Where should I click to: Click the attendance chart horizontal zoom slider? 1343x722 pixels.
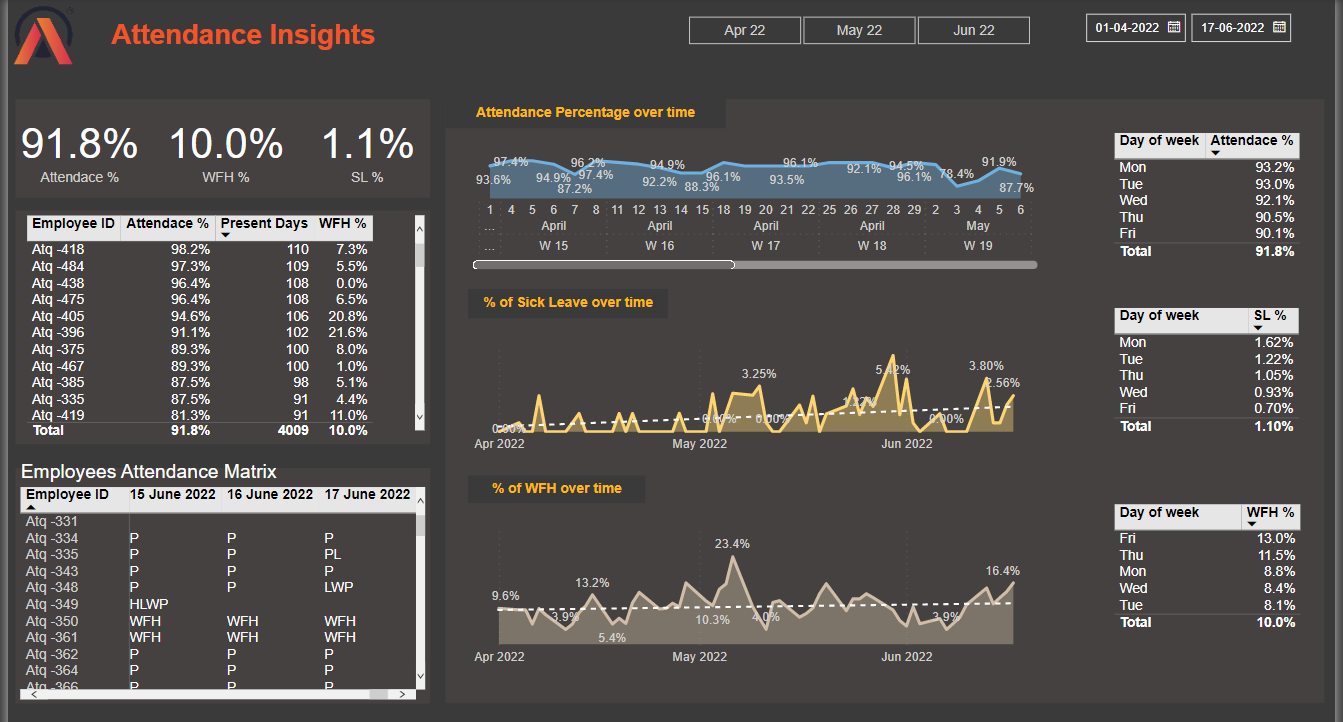pos(603,265)
